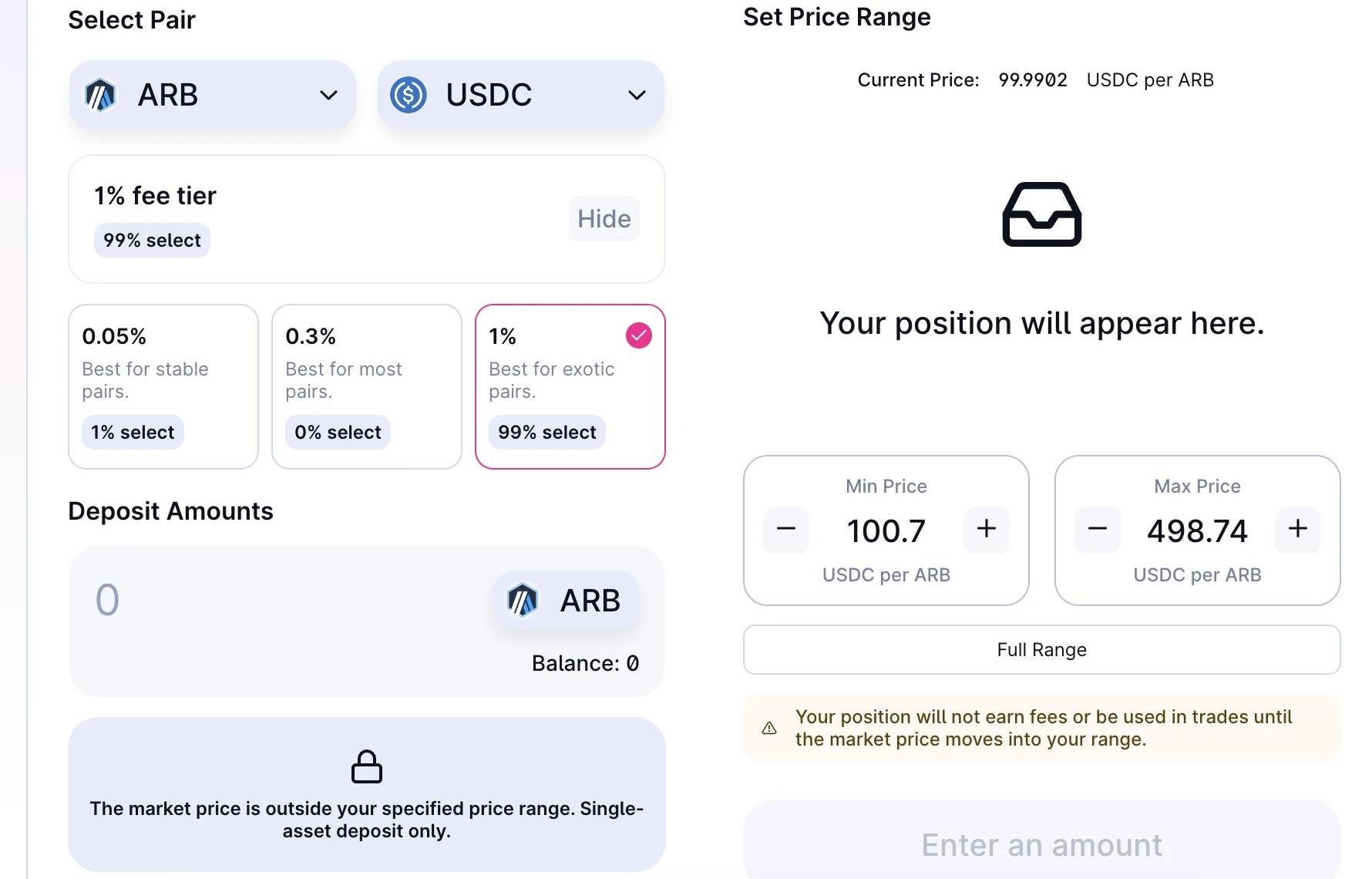Click the warning triangle icon beside fee notice
Viewport: 1372px width, 879px height.
coord(769,728)
